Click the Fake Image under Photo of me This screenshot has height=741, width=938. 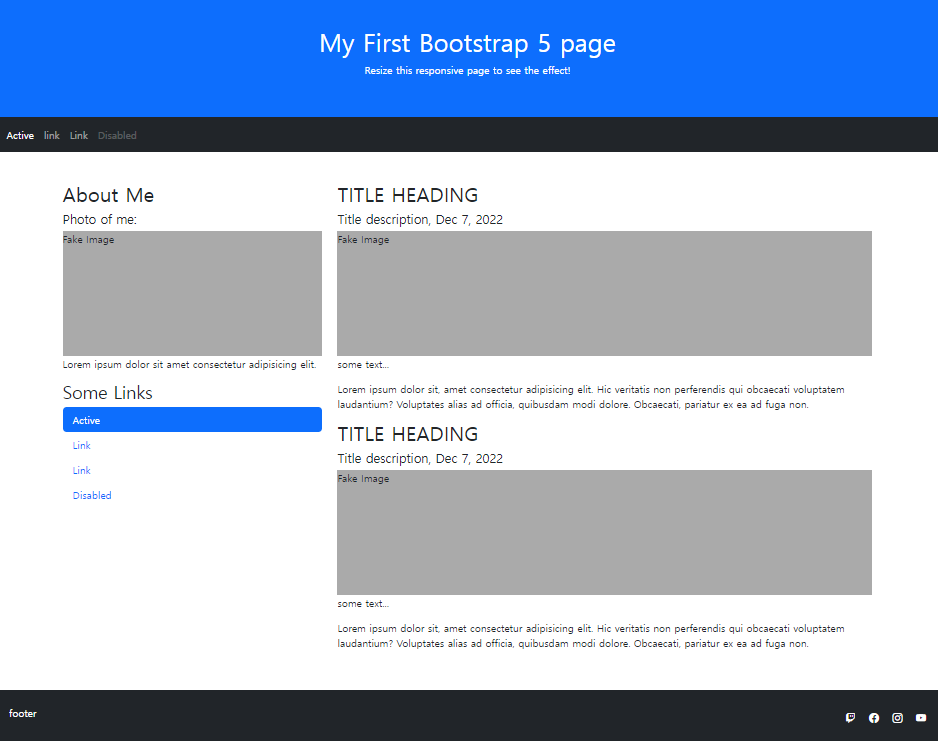(192, 293)
